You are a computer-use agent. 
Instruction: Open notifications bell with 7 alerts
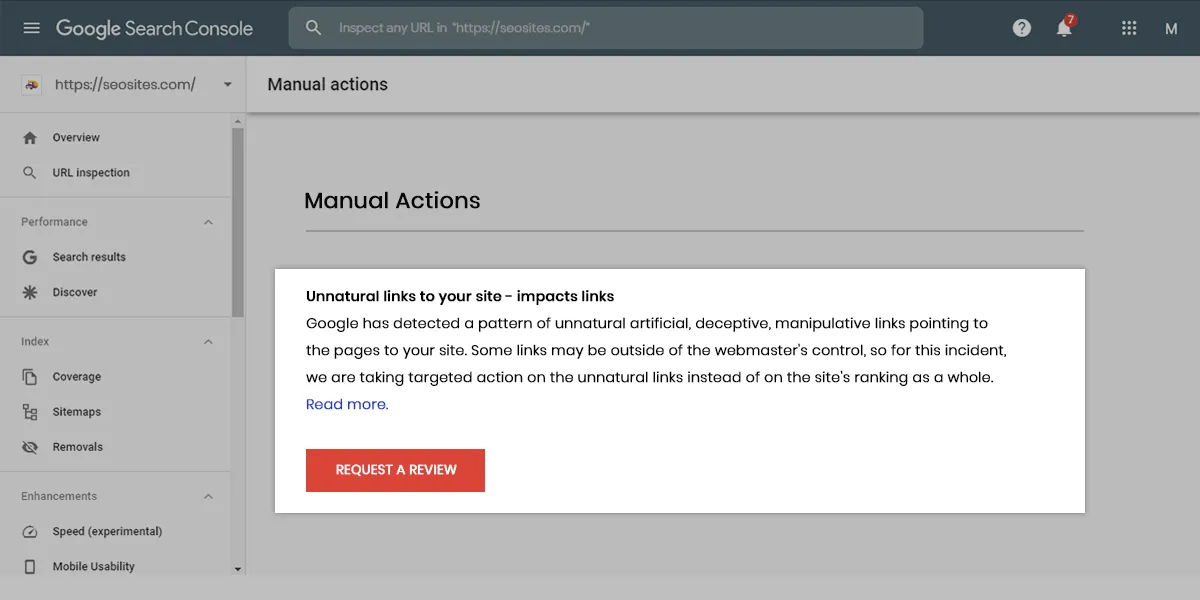1064,28
